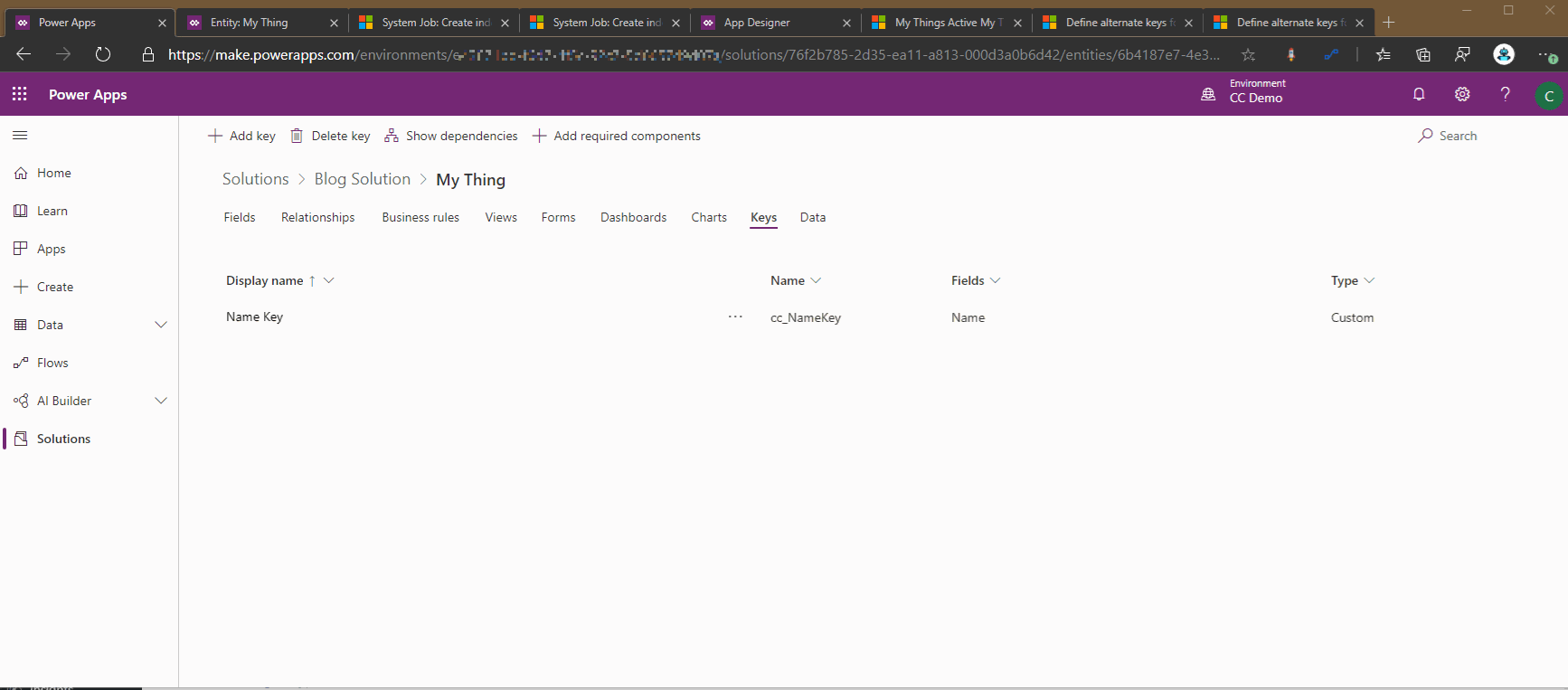Switch to the Data tab
This screenshot has width=1568, height=690.
(x=813, y=217)
